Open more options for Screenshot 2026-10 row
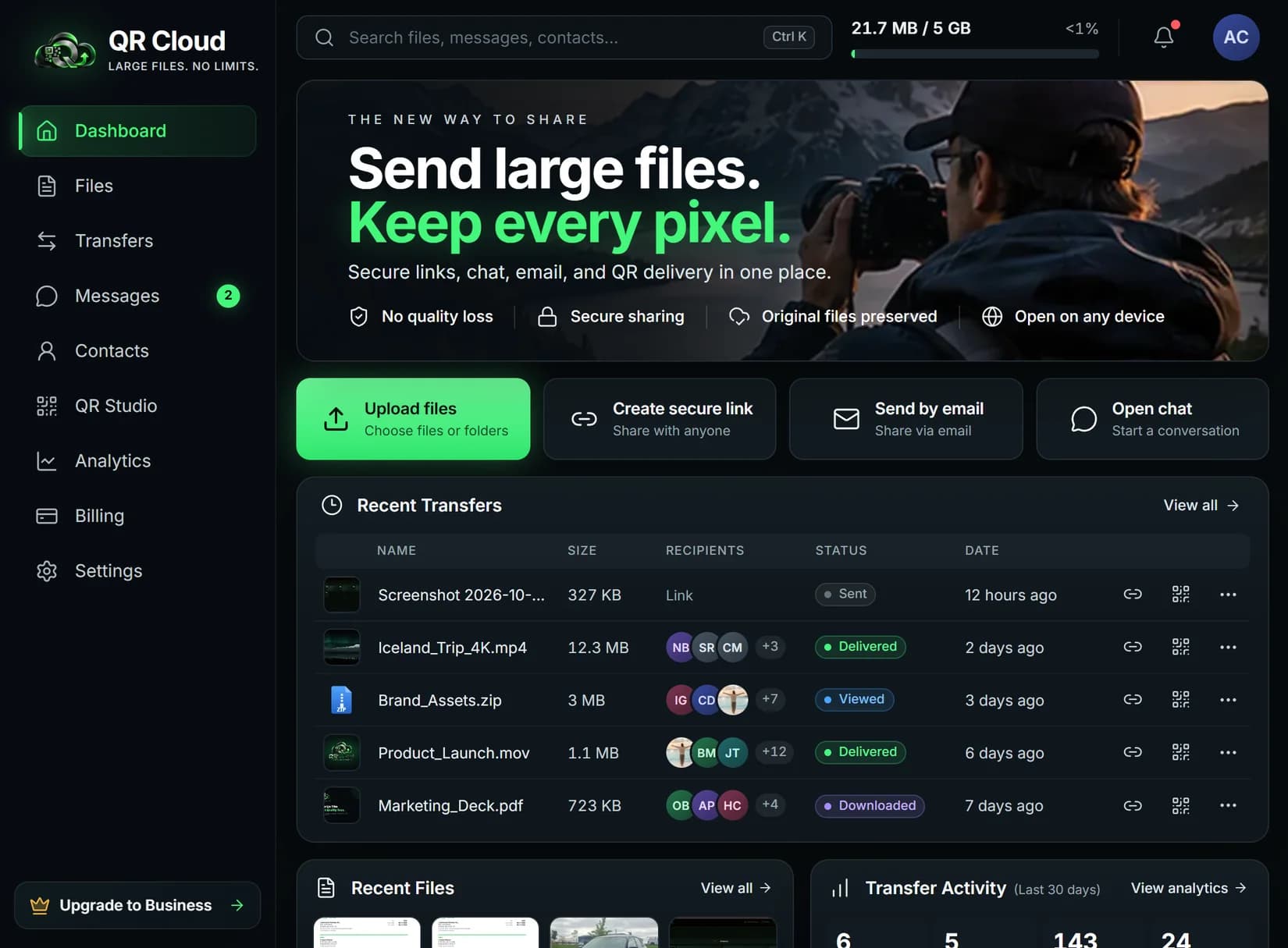The image size is (1288, 948). pos(1228,595)
